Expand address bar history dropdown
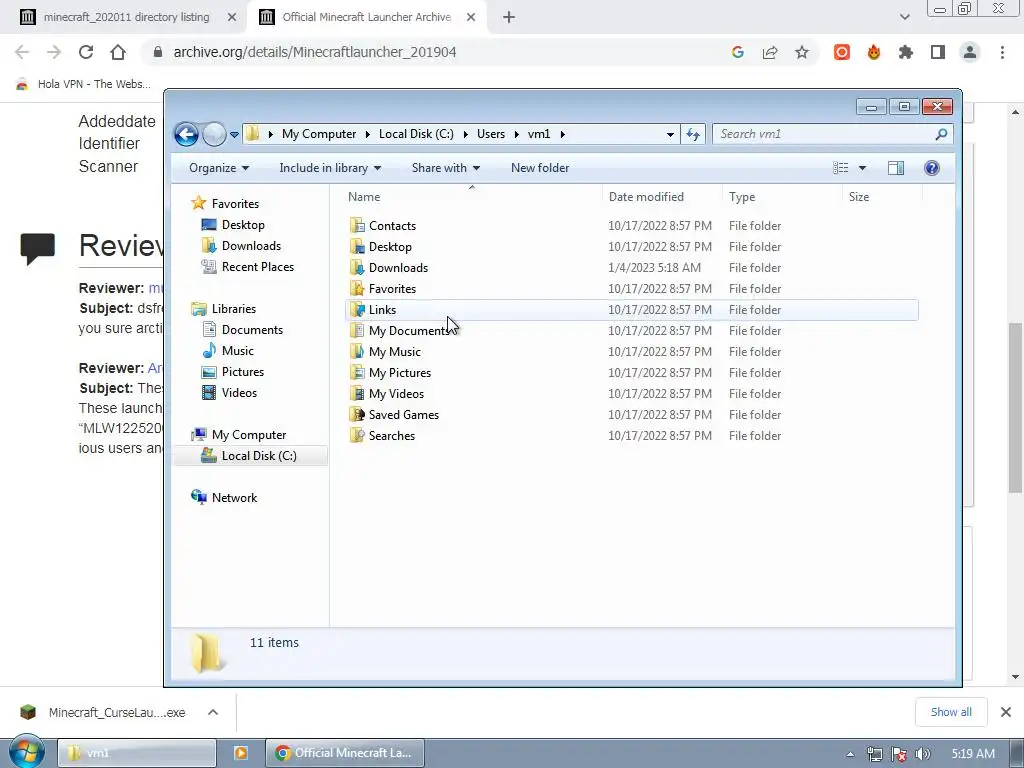The image size is (1024, 768). (670, 135)
